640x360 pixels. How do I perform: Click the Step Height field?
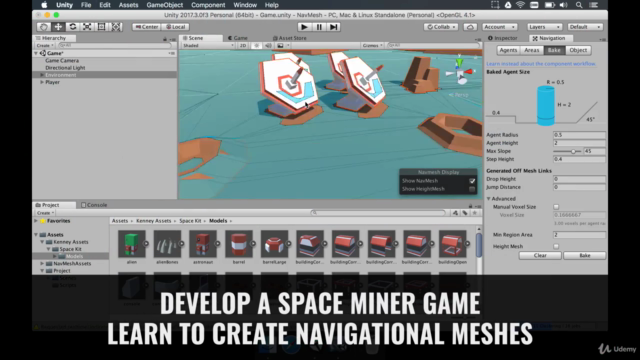tap(579, 159)
